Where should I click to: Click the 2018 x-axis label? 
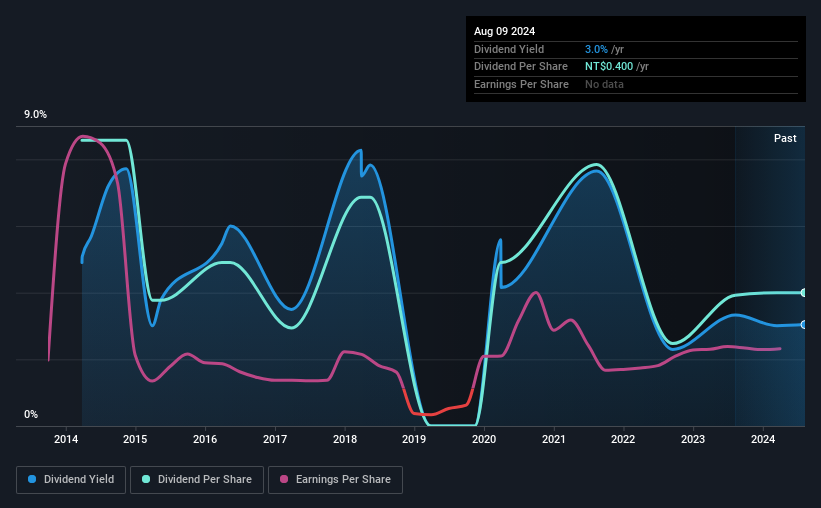tap(345, 439)
